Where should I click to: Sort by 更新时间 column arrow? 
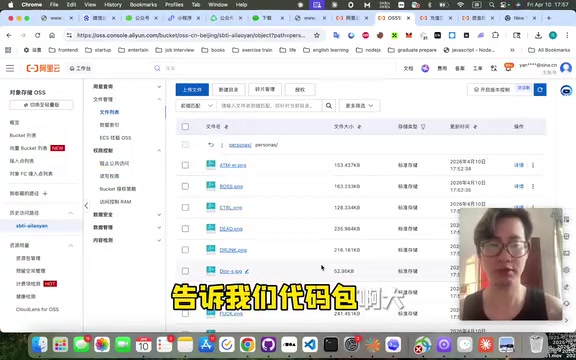[475, 127]
